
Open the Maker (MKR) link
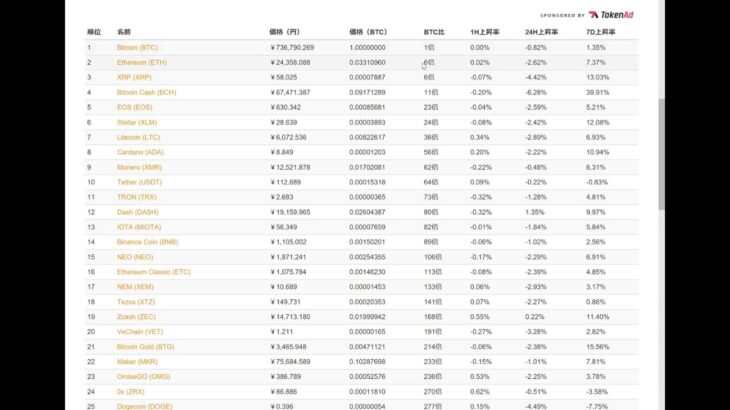tap(137, 362)
